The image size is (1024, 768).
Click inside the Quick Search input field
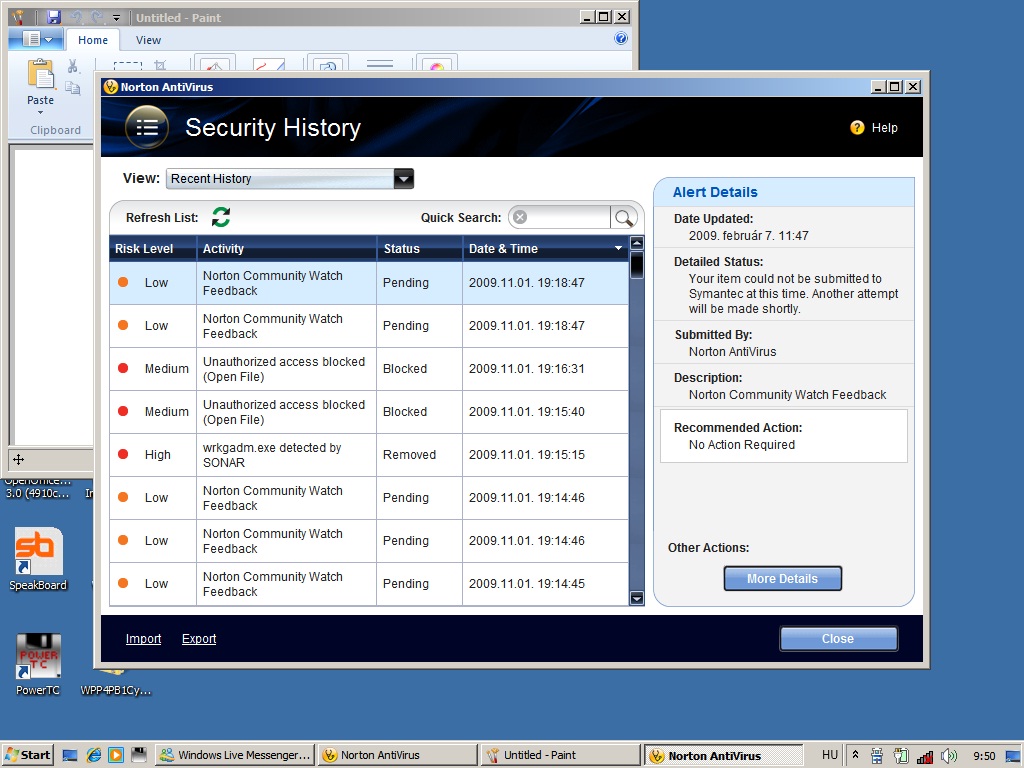tap(568, 217)
